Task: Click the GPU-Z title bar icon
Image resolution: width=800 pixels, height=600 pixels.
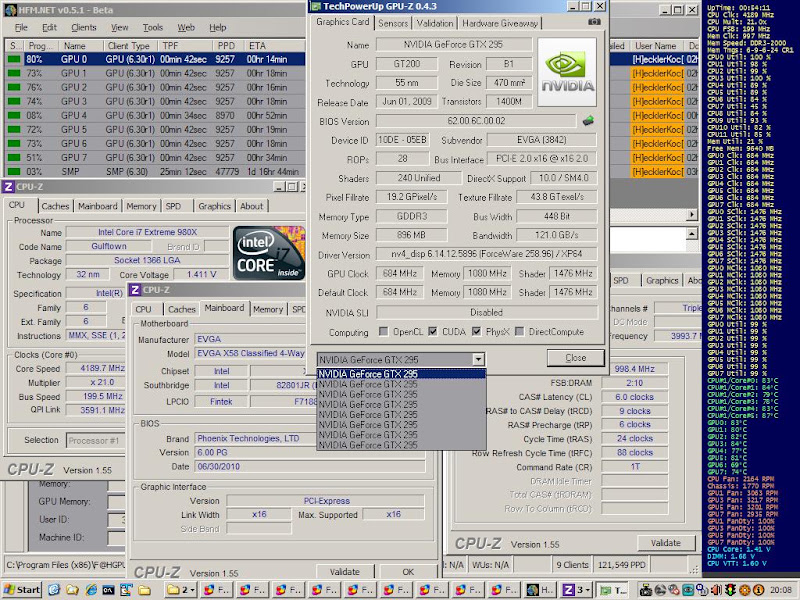Action: click(316, 6)
